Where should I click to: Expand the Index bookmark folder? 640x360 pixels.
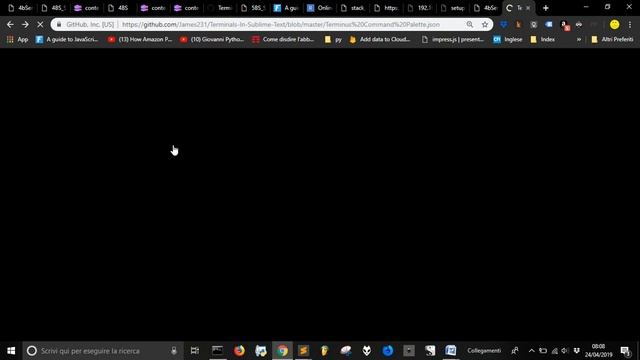(542, 39)
